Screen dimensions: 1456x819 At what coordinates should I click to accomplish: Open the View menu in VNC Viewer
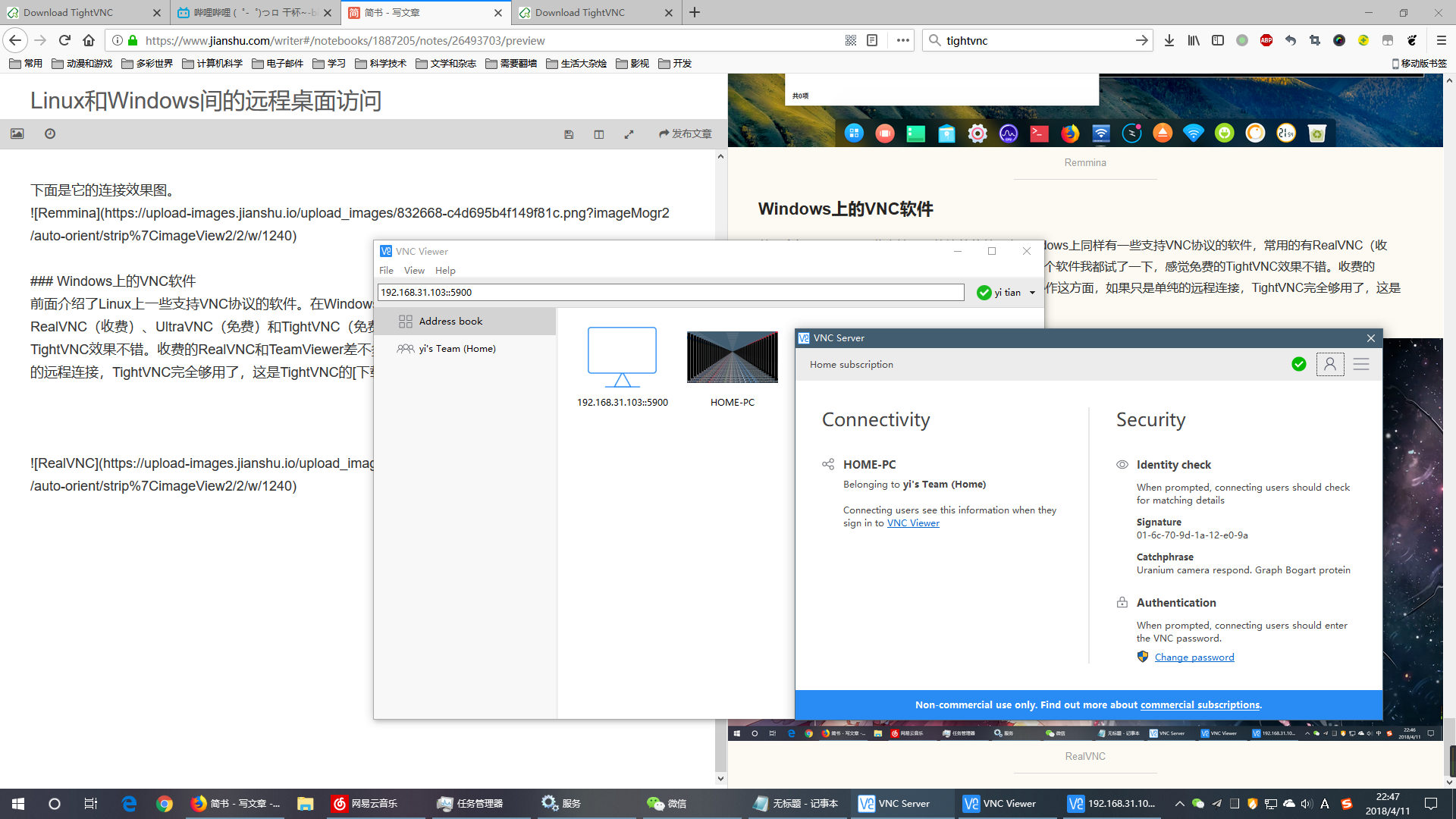pos(414,270)
